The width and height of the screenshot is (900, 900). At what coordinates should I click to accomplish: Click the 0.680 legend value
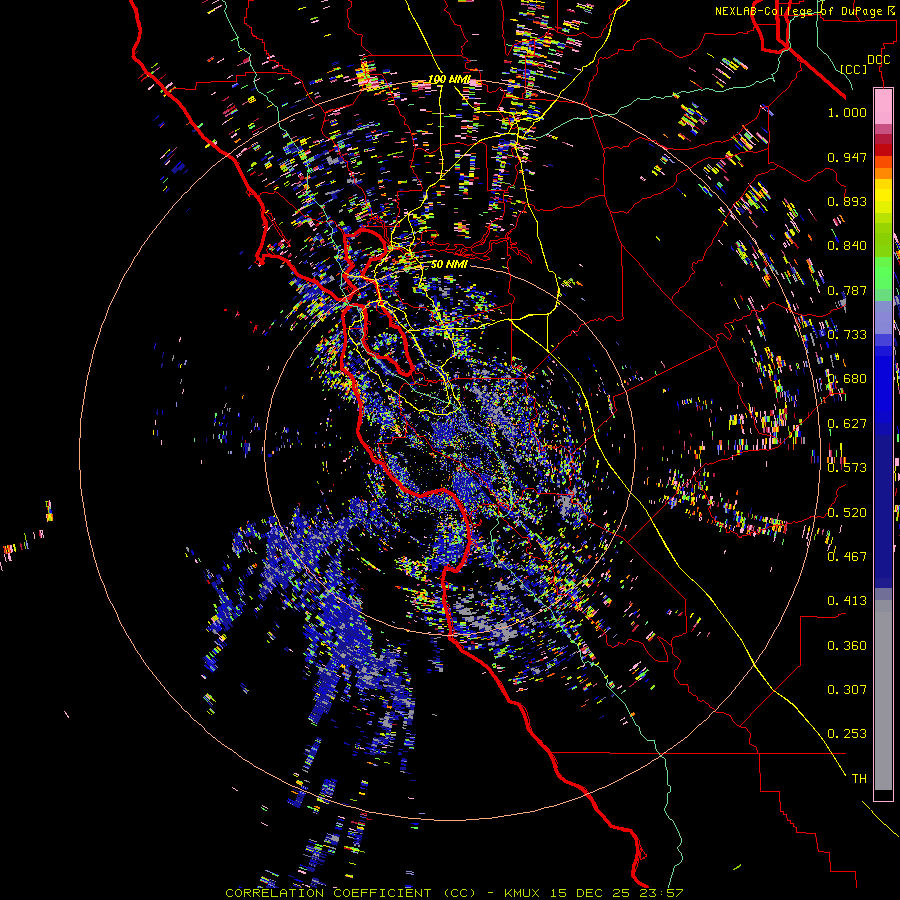[847, 379]
